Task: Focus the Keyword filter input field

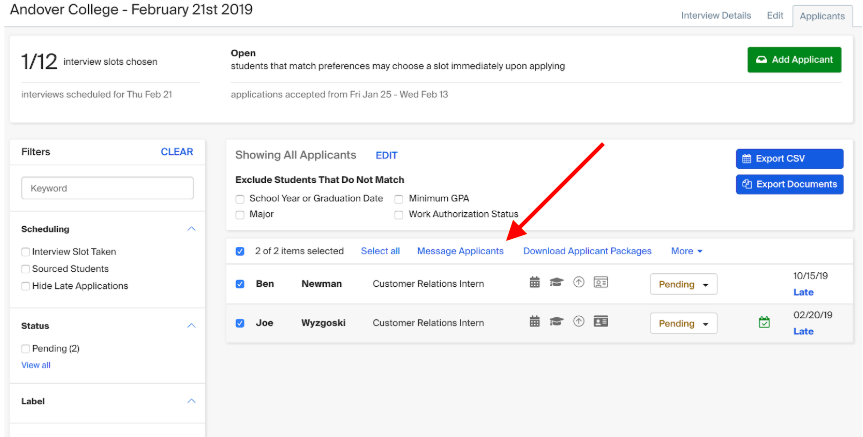Action: [107, 188]
